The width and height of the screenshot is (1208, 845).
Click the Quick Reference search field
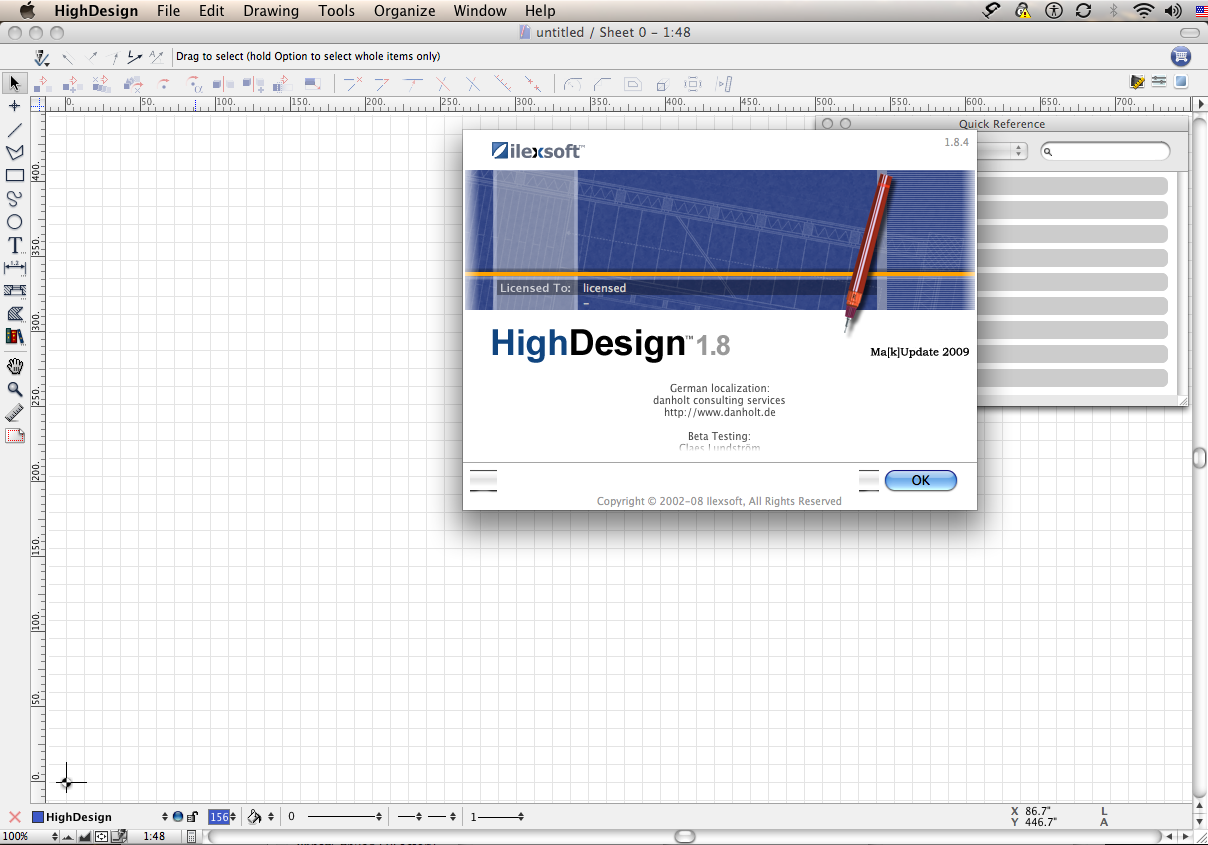click(1105, 151)
